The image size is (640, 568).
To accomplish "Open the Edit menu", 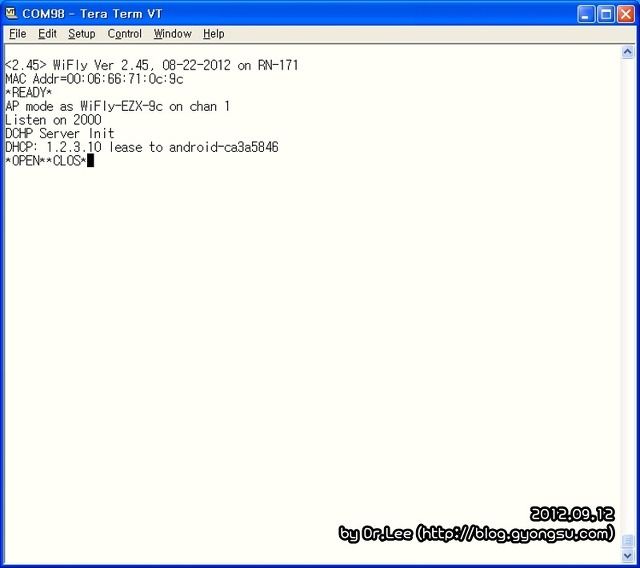I will tap(47, 34).
